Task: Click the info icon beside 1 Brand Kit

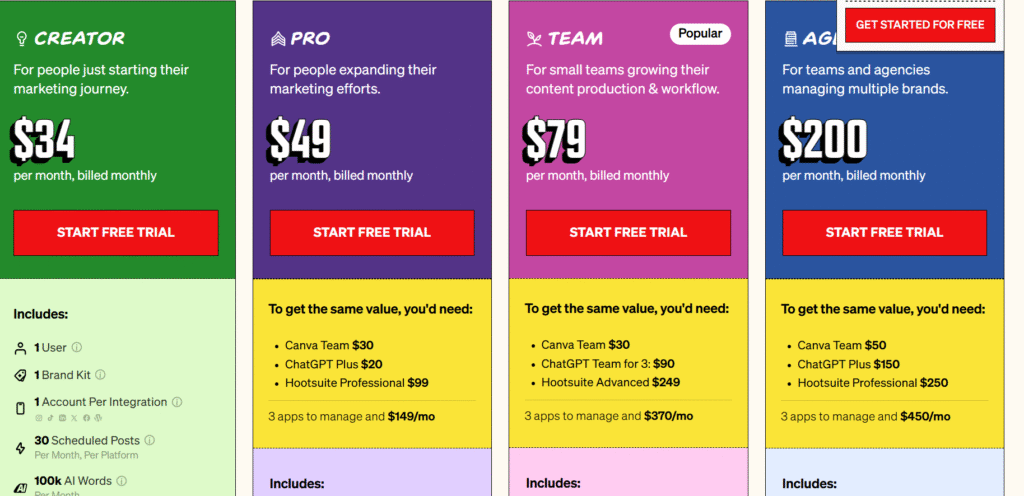Action: coord(101,375)
